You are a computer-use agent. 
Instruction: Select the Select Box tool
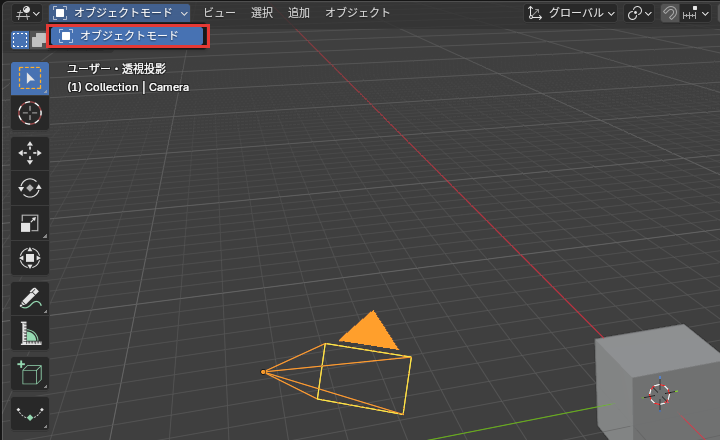tap(30, 79)
